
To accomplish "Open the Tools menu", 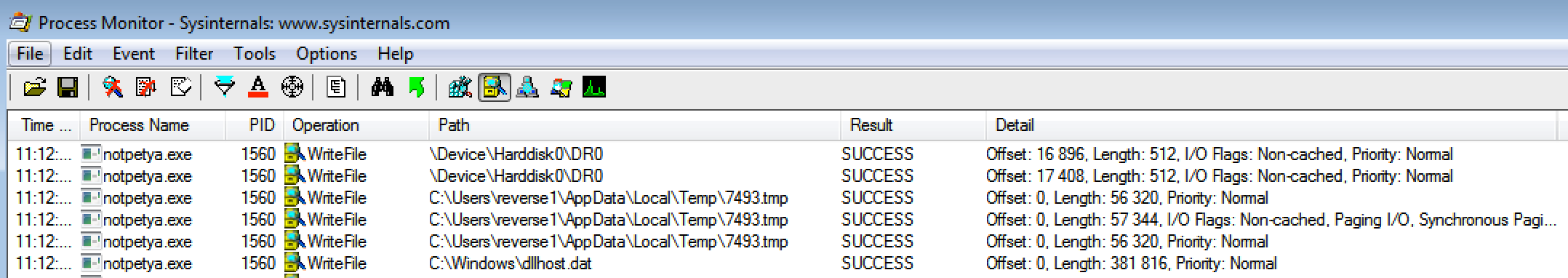I will (x=255, y=54).
